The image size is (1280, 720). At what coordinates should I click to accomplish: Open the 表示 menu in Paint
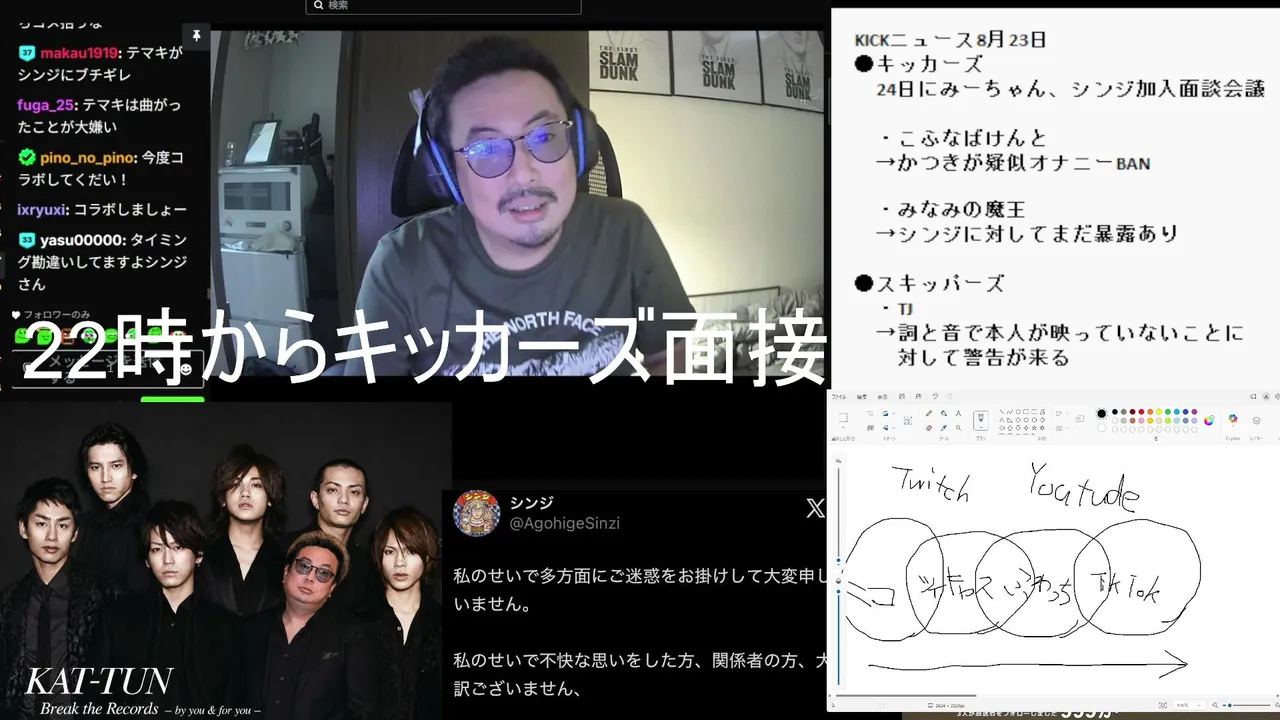[882, 396]
